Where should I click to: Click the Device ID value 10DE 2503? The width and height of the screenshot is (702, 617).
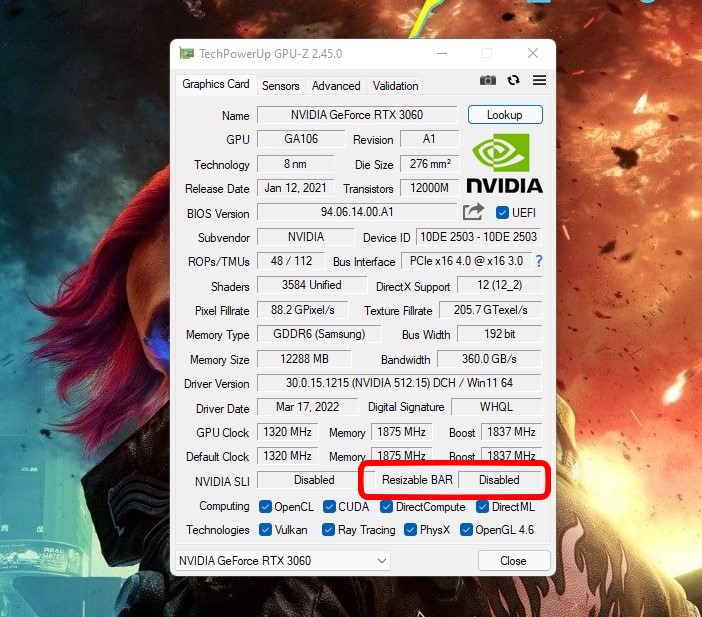point(478,237)
